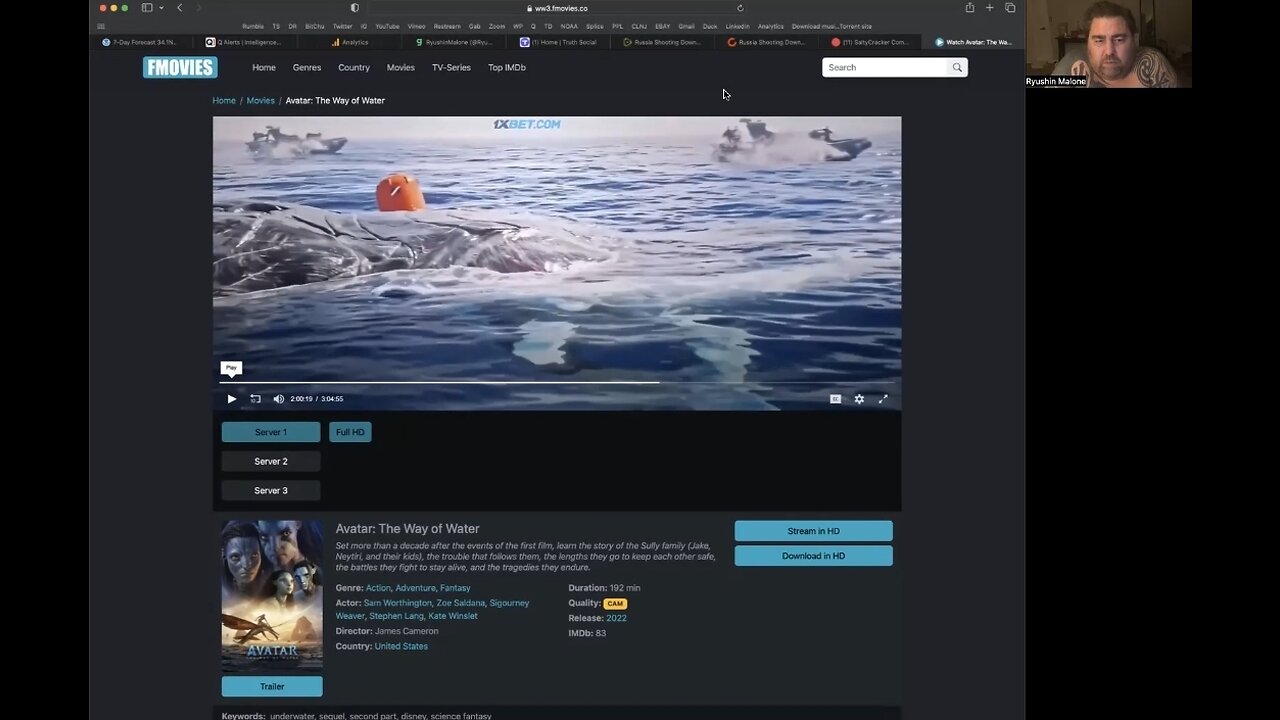
Task: Go to the Movies nav item
Action: point(401,68)
